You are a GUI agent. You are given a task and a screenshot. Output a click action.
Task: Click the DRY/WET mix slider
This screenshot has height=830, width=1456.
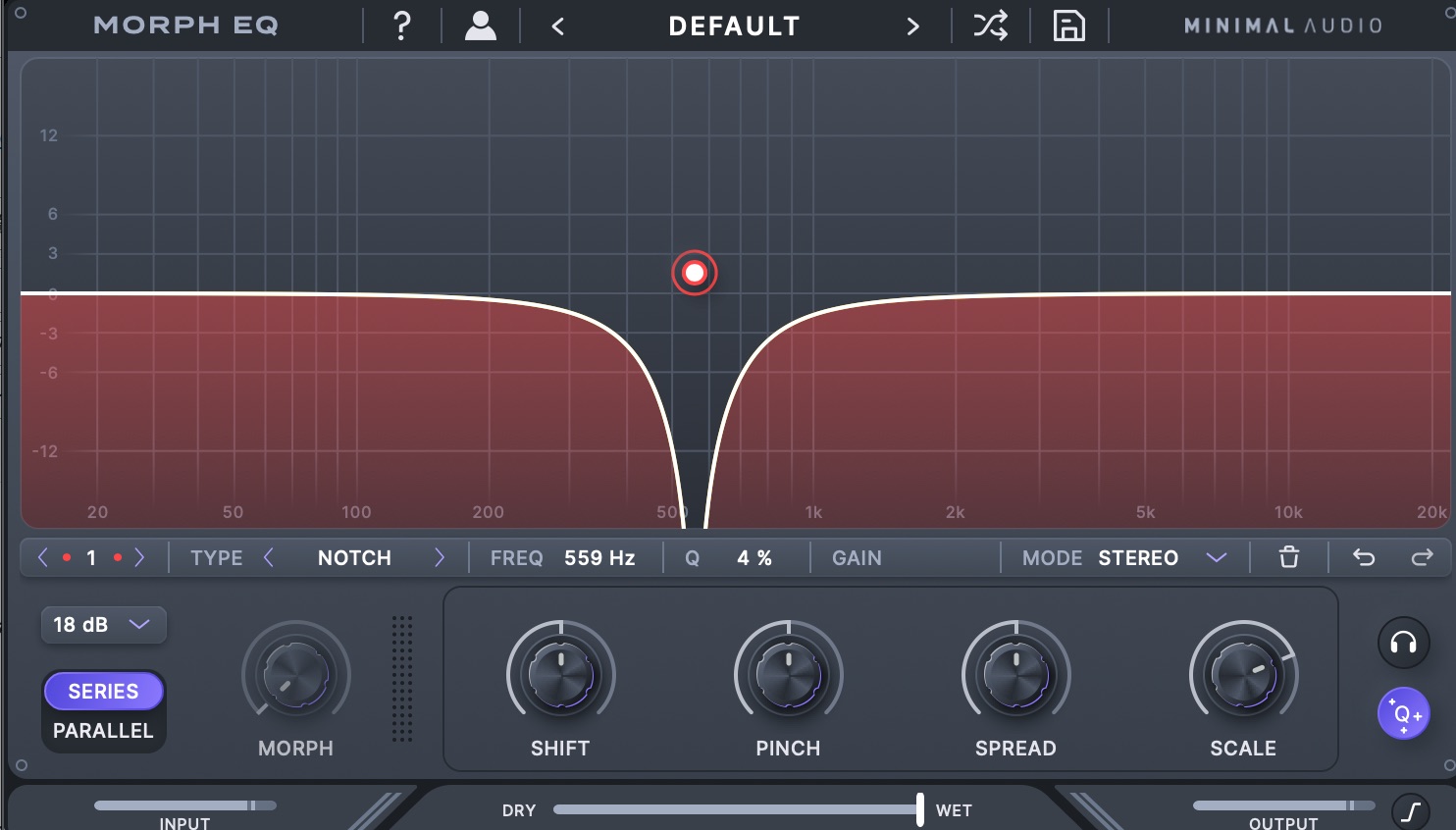919,809
